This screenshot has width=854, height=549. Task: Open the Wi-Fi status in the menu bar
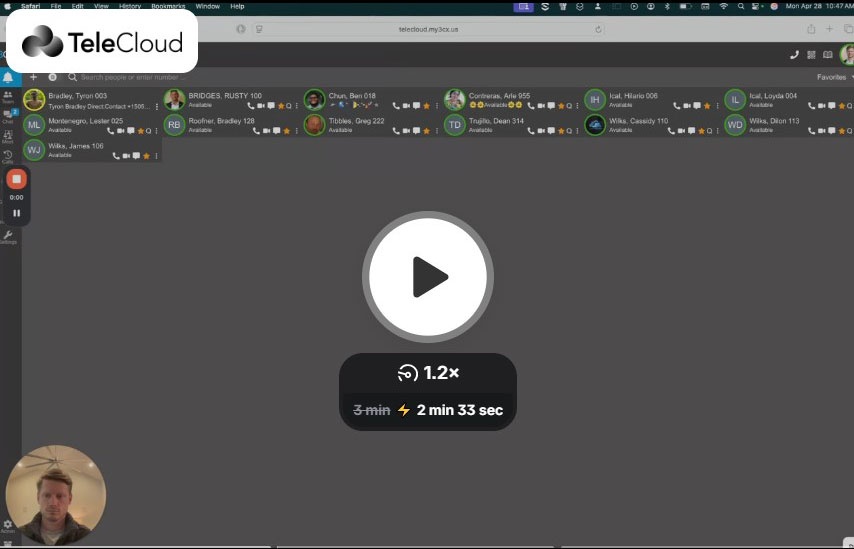tap(723, 7)
